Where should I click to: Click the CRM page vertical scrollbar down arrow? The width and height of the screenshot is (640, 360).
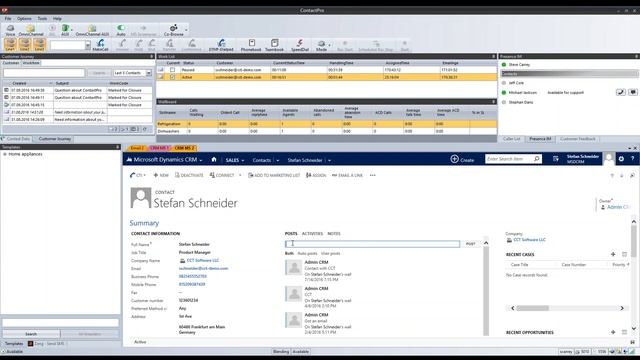click(x=633, y=328)
